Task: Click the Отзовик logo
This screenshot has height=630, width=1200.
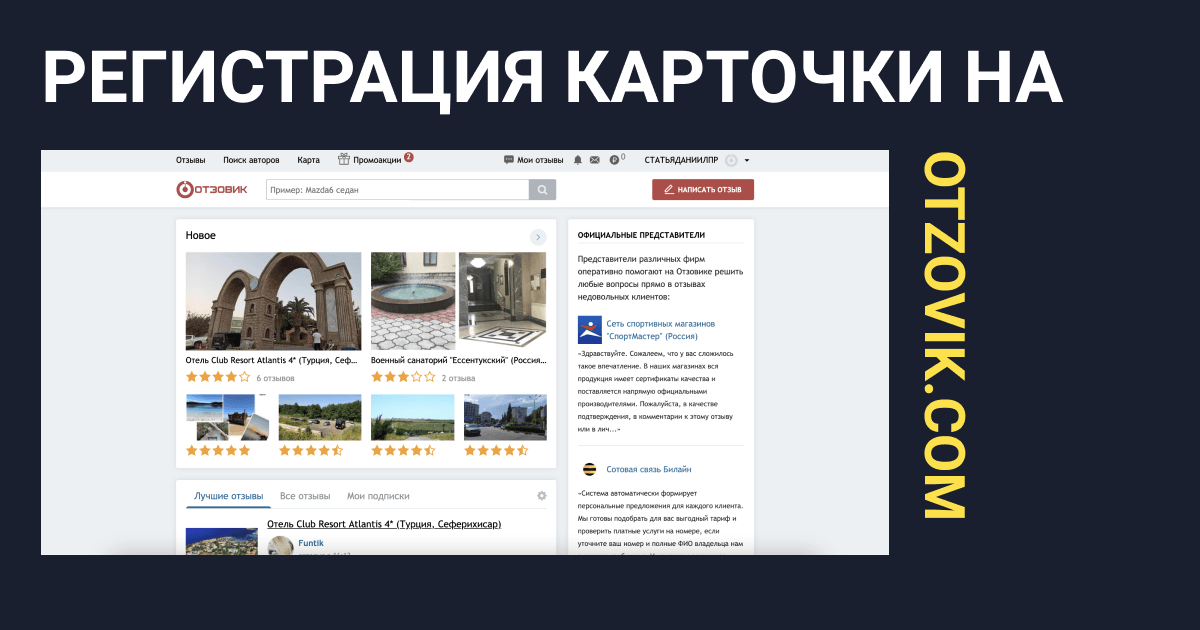Action: [211, 189]
